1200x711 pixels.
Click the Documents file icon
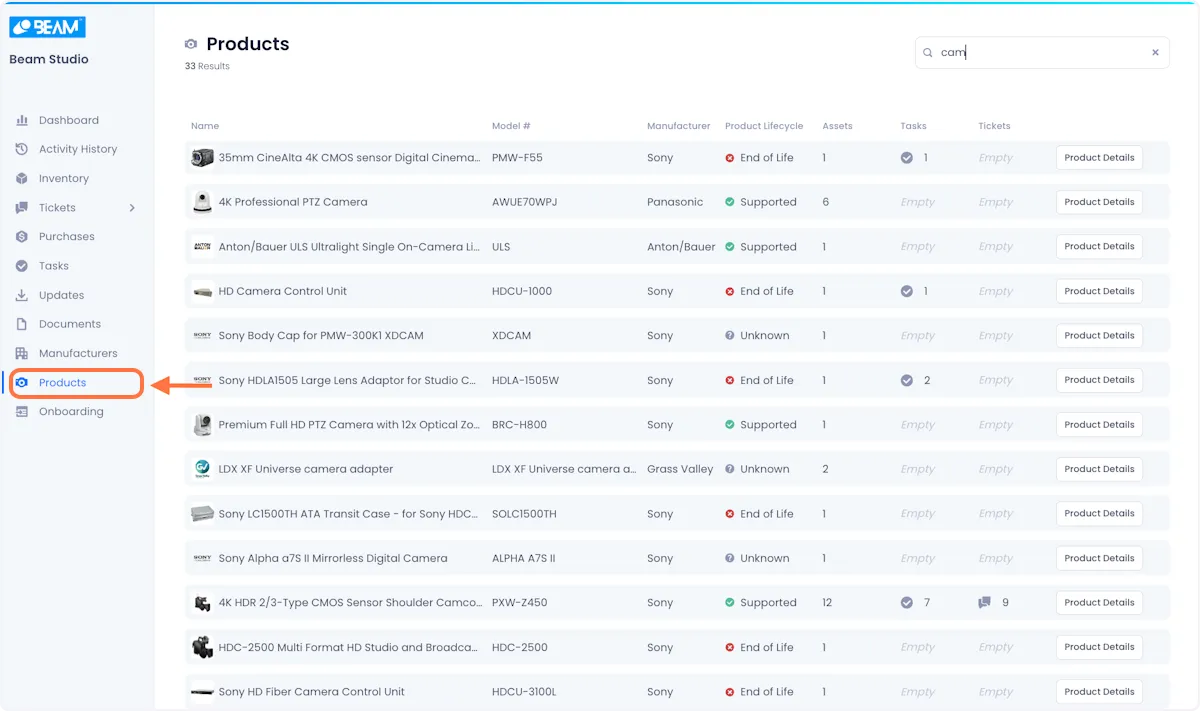click(22, 324)
